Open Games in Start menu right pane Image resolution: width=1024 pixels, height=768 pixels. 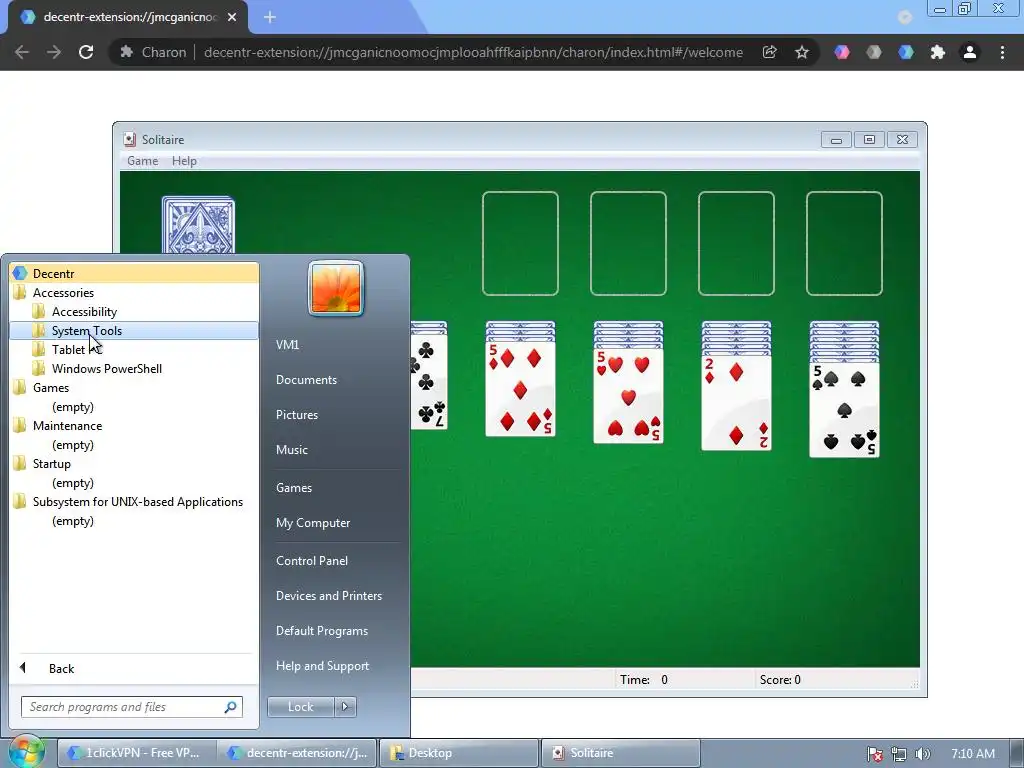(294, 487)
